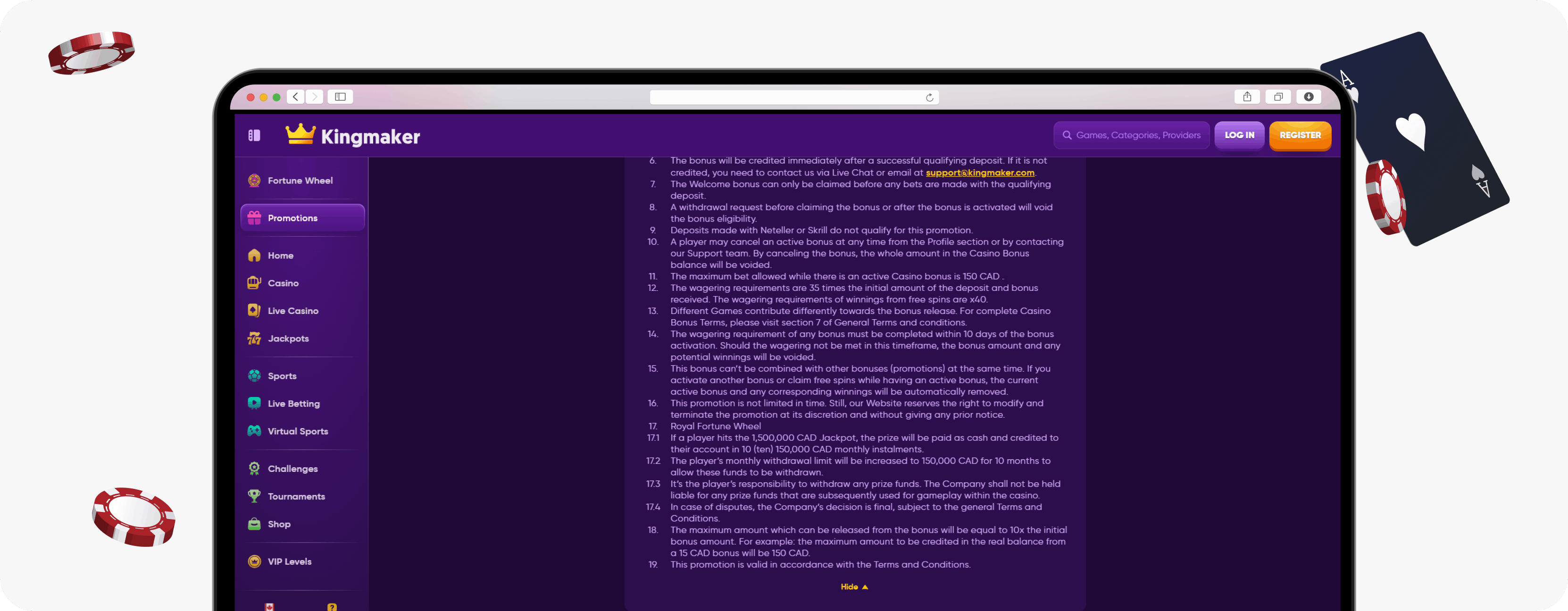
Task: Click the Sports ball icon
Action: point(254,375)
